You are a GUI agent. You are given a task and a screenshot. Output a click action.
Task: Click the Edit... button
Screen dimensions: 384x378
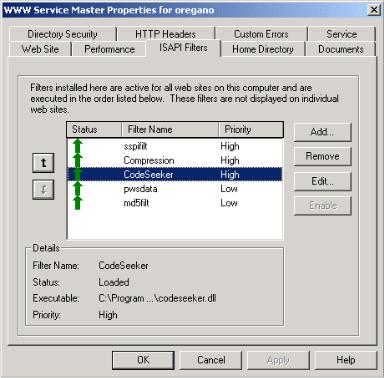tap(322, 181)
